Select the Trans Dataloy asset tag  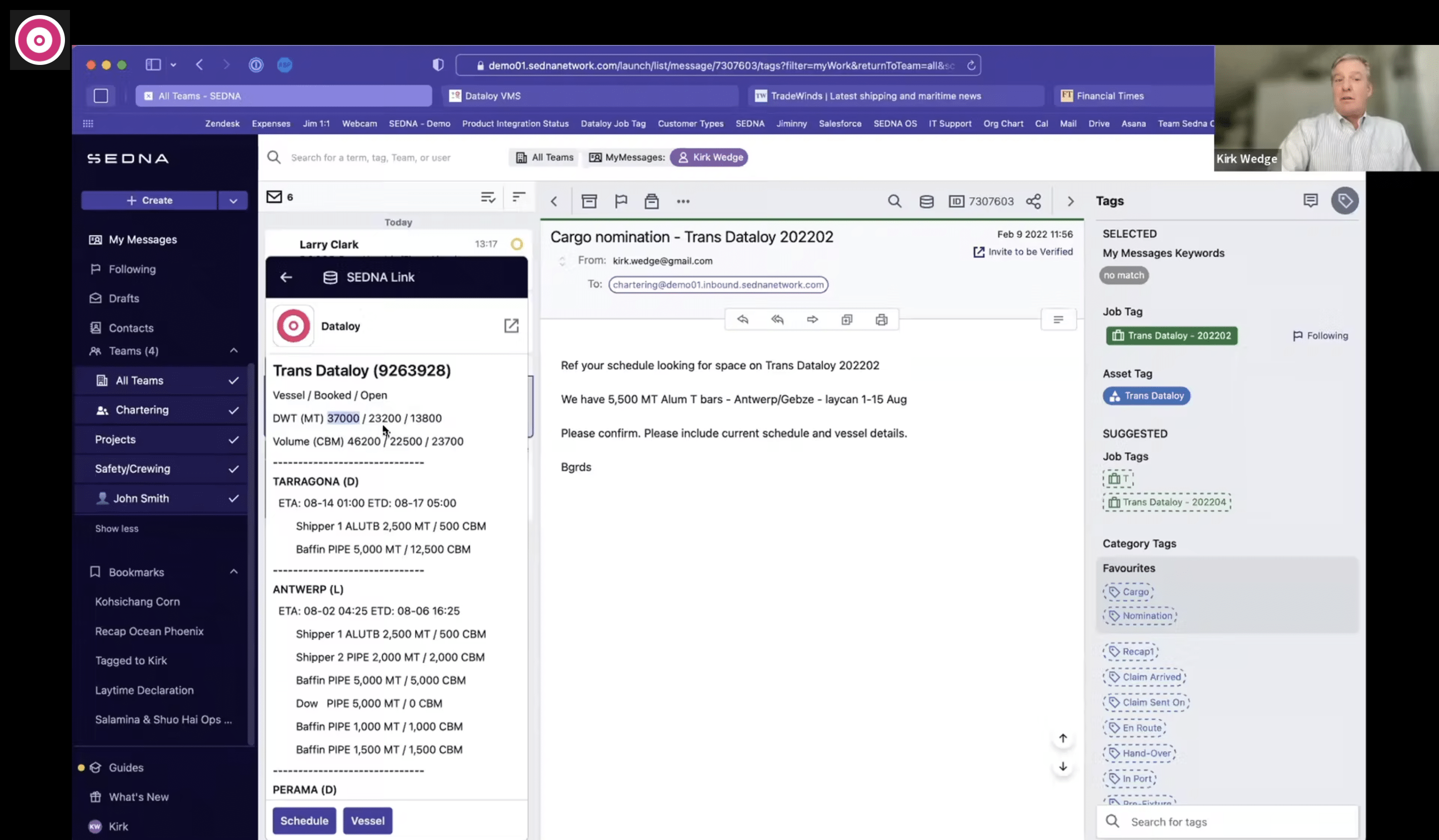click(x=1146, y=396)
